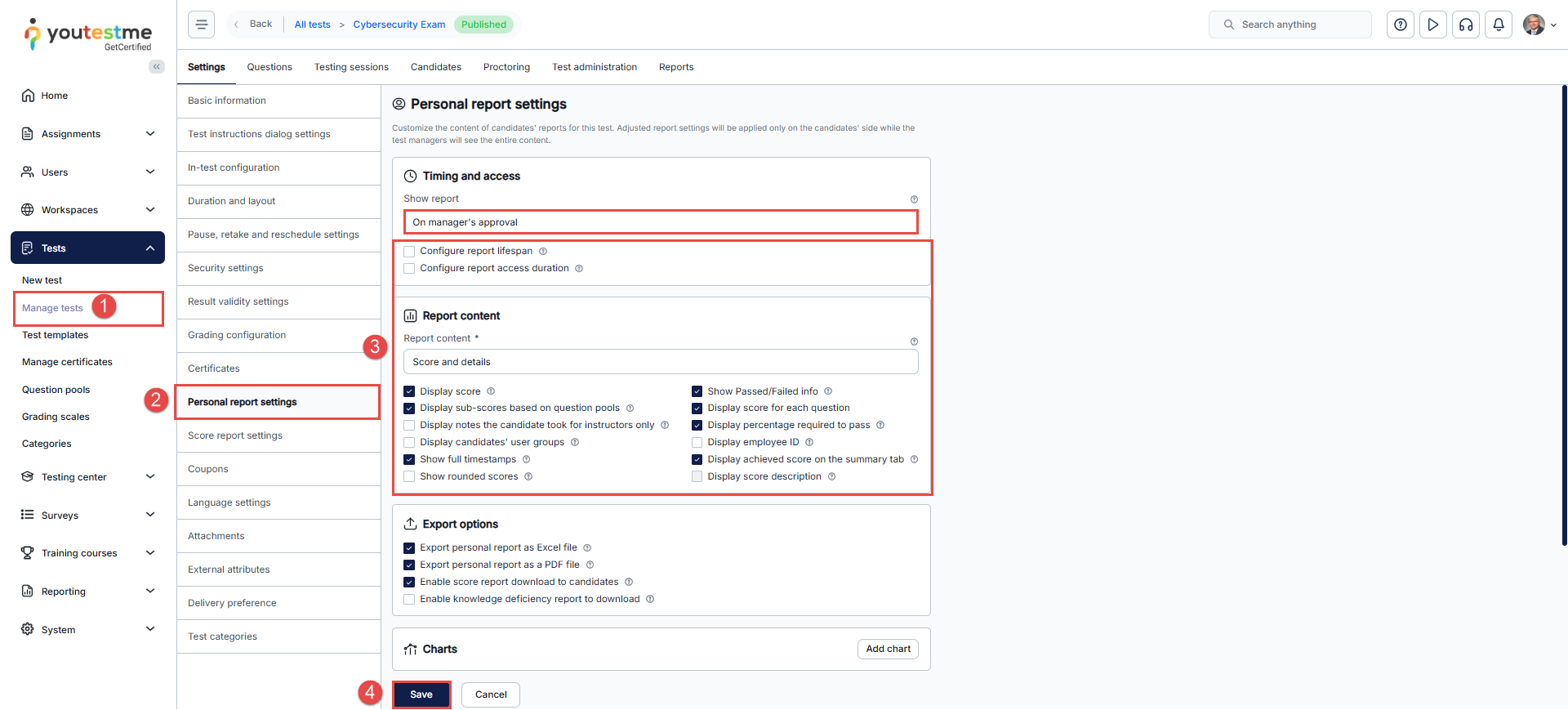The image size is (1568, 710).
Task: Expand the Users menu chevron
Action: point(150,172)
